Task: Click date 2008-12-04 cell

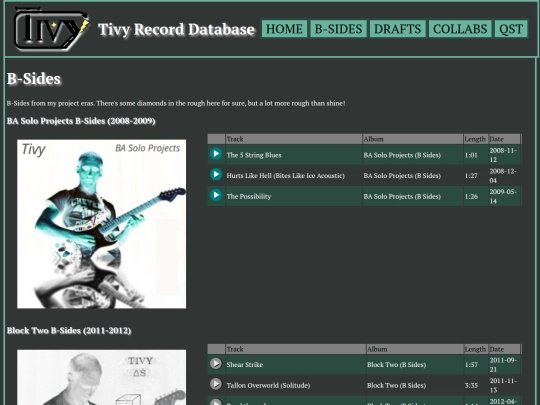Action: (x=503, y=176)
